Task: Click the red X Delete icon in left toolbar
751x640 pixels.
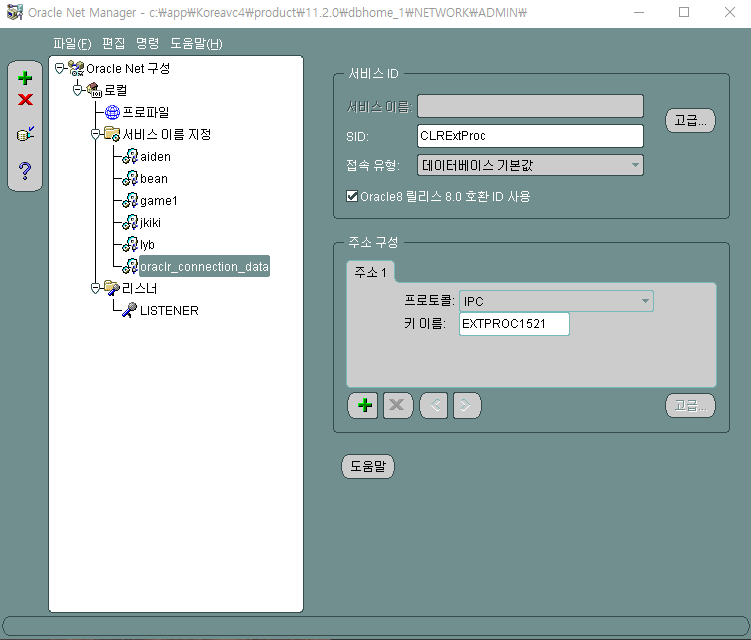Action: coord(25,100)
